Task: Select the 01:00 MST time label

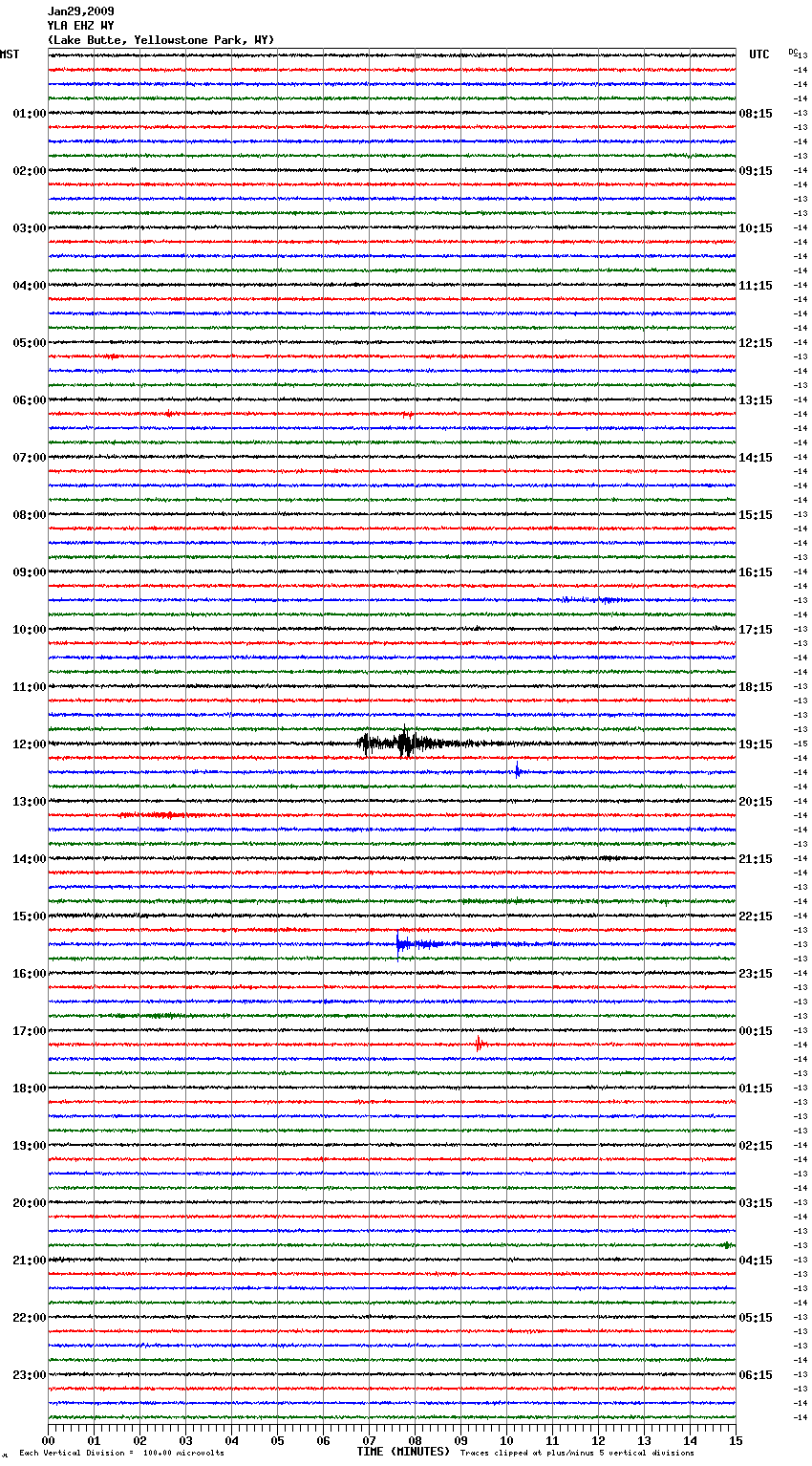Action: pyautogui.click(x=29, y=114)
